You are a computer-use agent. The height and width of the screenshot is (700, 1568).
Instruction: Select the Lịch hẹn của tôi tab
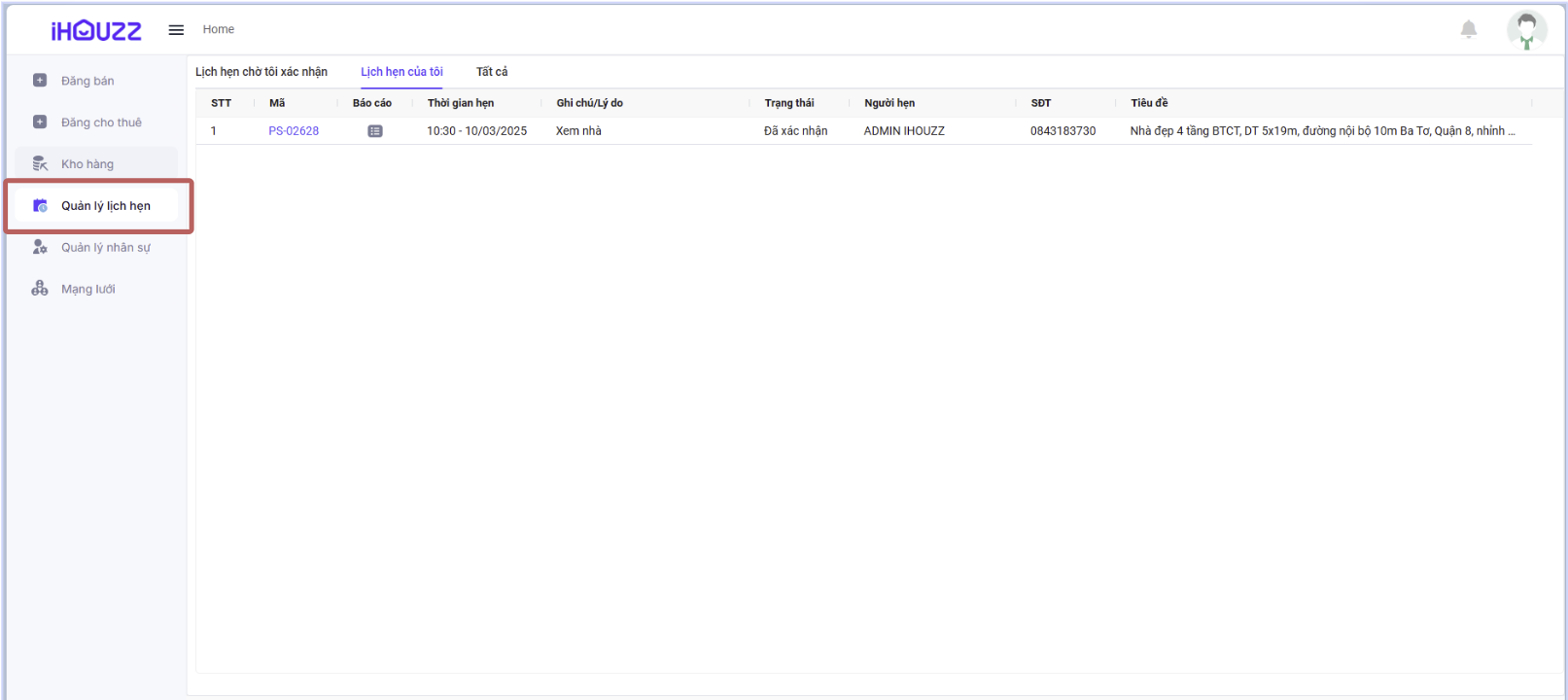point(401,72)
